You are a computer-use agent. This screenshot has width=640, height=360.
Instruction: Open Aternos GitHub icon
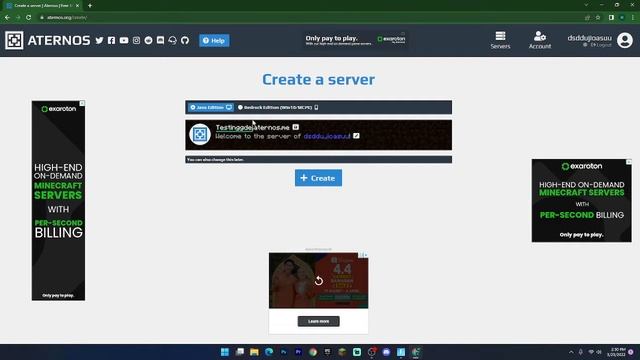[185, 40]
